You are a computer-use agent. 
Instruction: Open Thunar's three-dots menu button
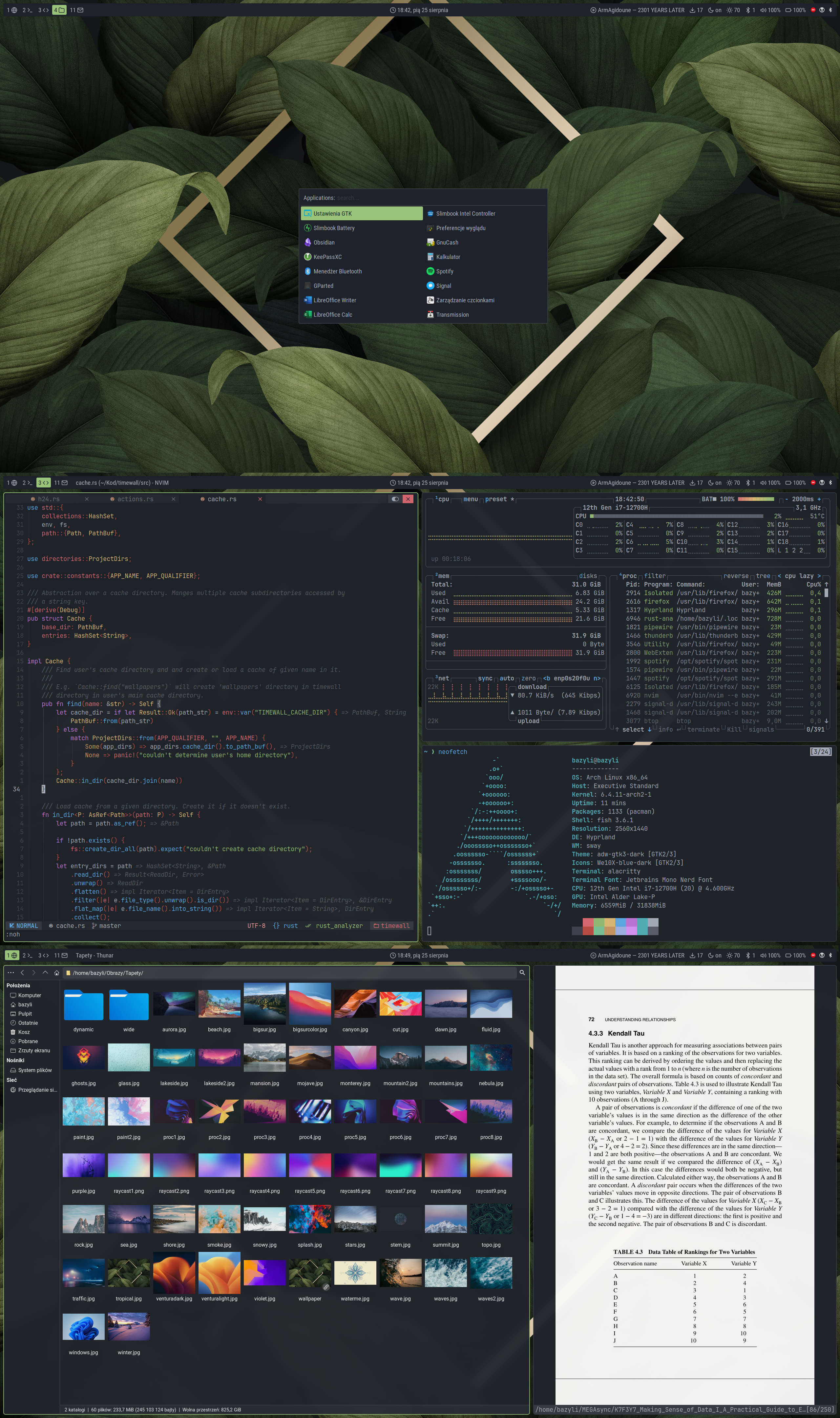pyautogui.click(x=11, y=973)
